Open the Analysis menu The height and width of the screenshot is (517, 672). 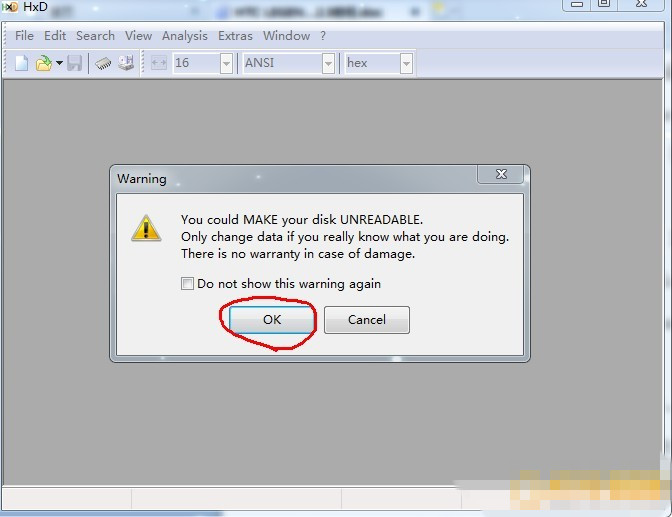coord(184,36)
